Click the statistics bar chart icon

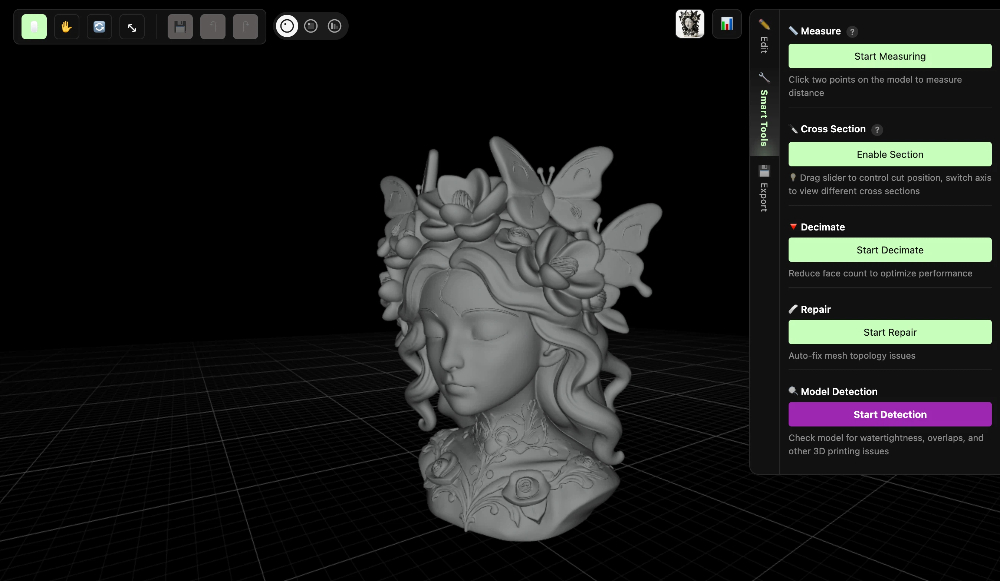[x=727, y=23]
